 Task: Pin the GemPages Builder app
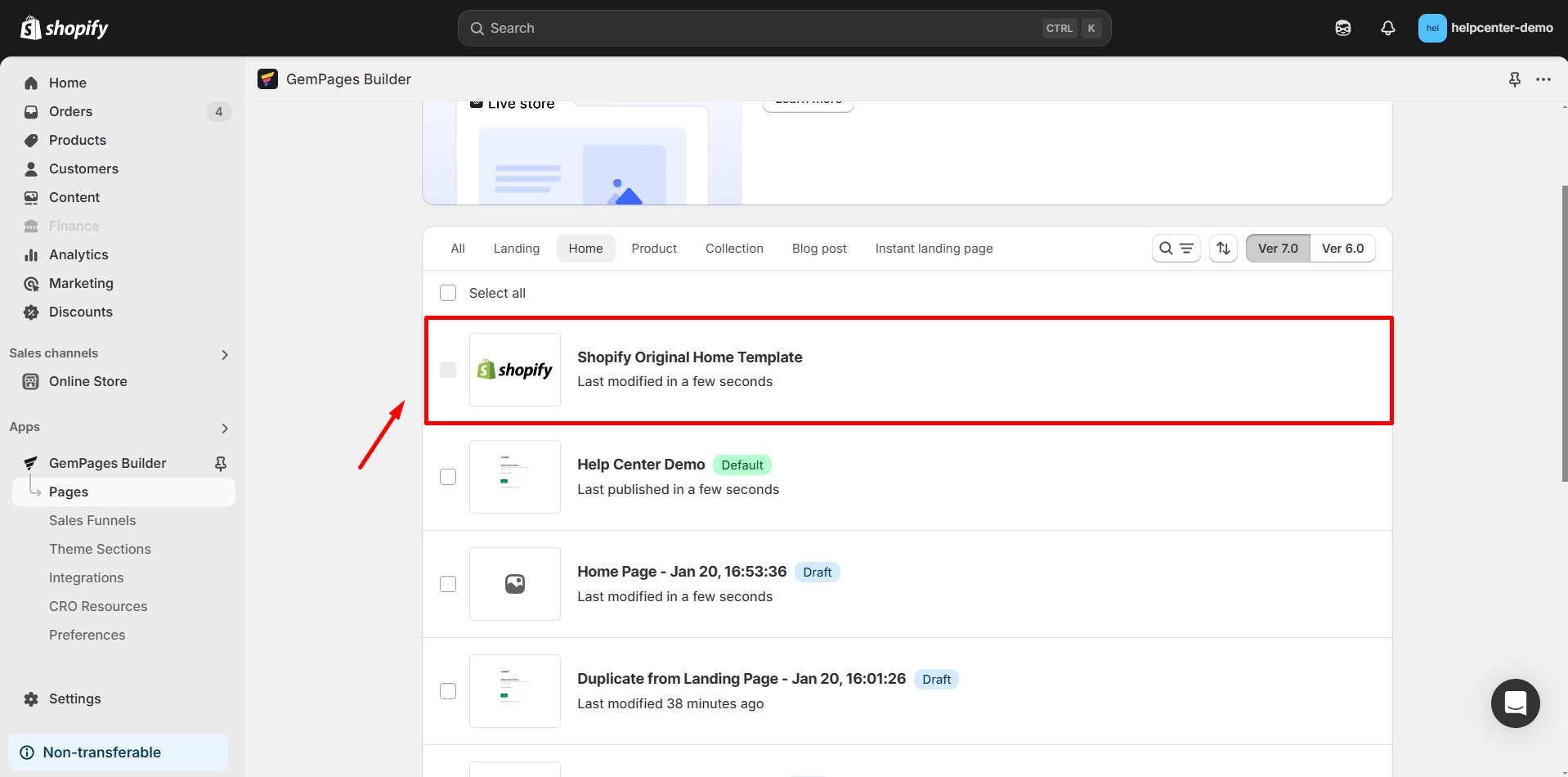(x=220, y=463)
